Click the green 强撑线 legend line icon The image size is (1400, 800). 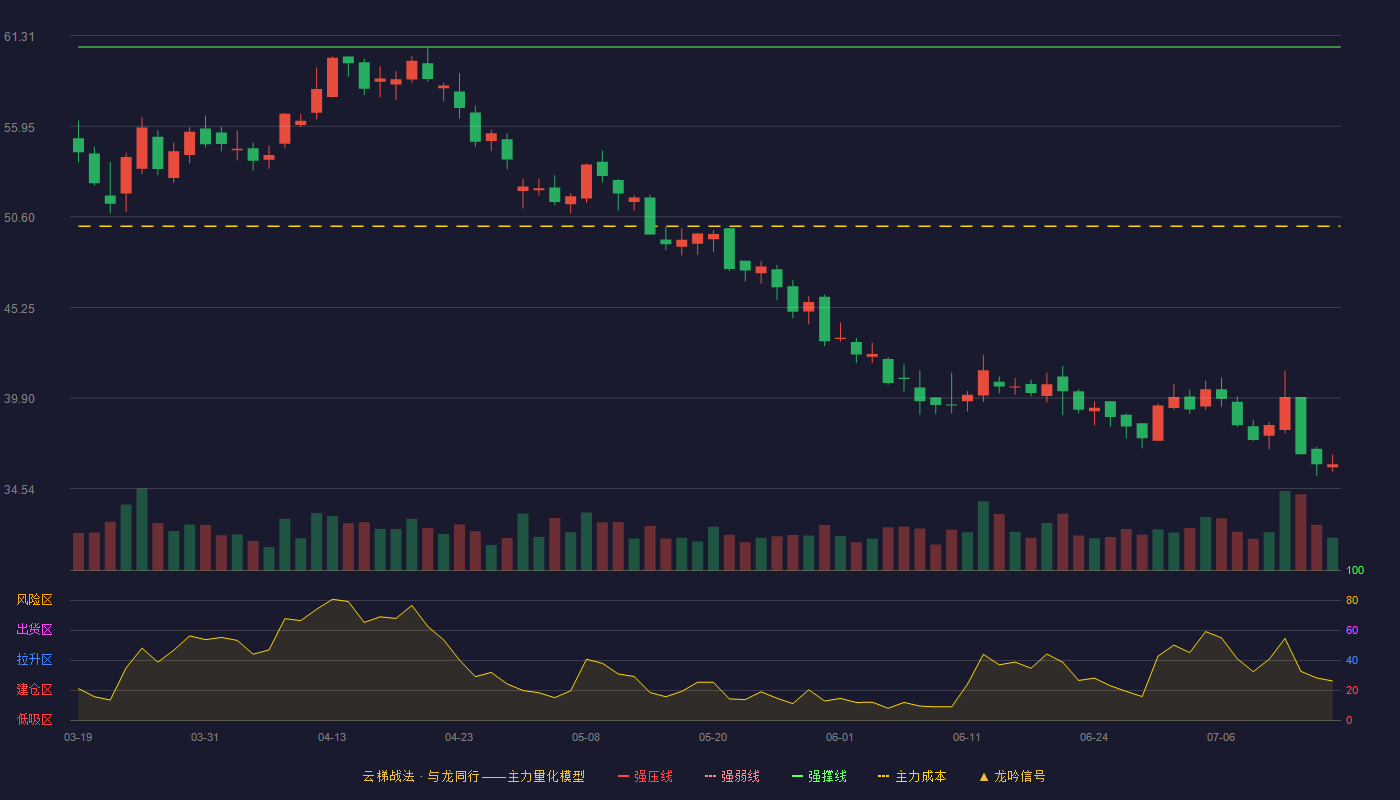click(797, 776)
